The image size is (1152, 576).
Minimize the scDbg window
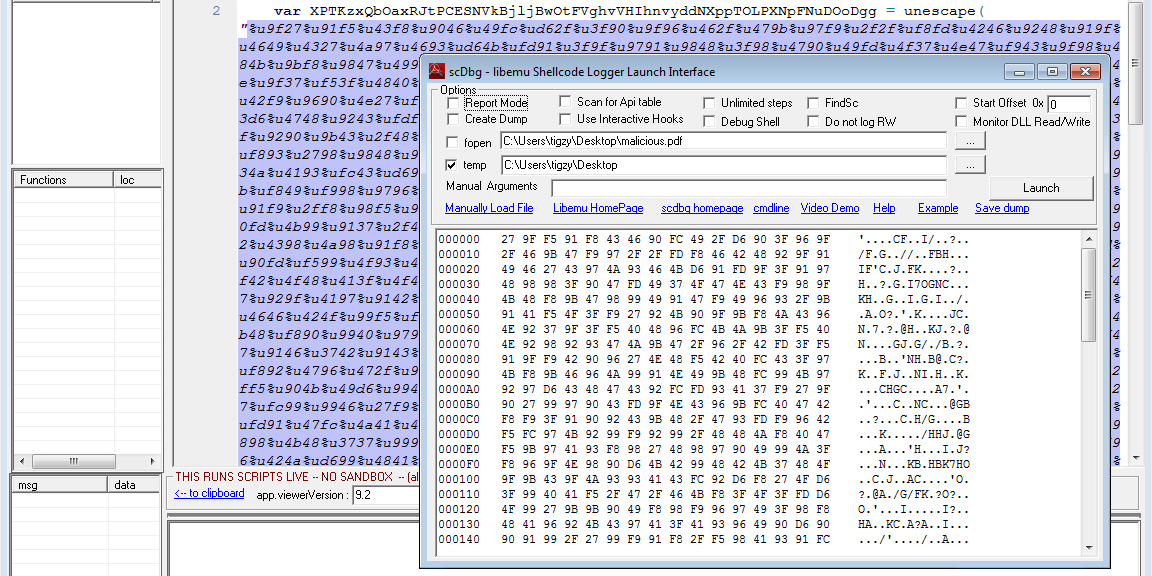click(x=1020, y=72)
